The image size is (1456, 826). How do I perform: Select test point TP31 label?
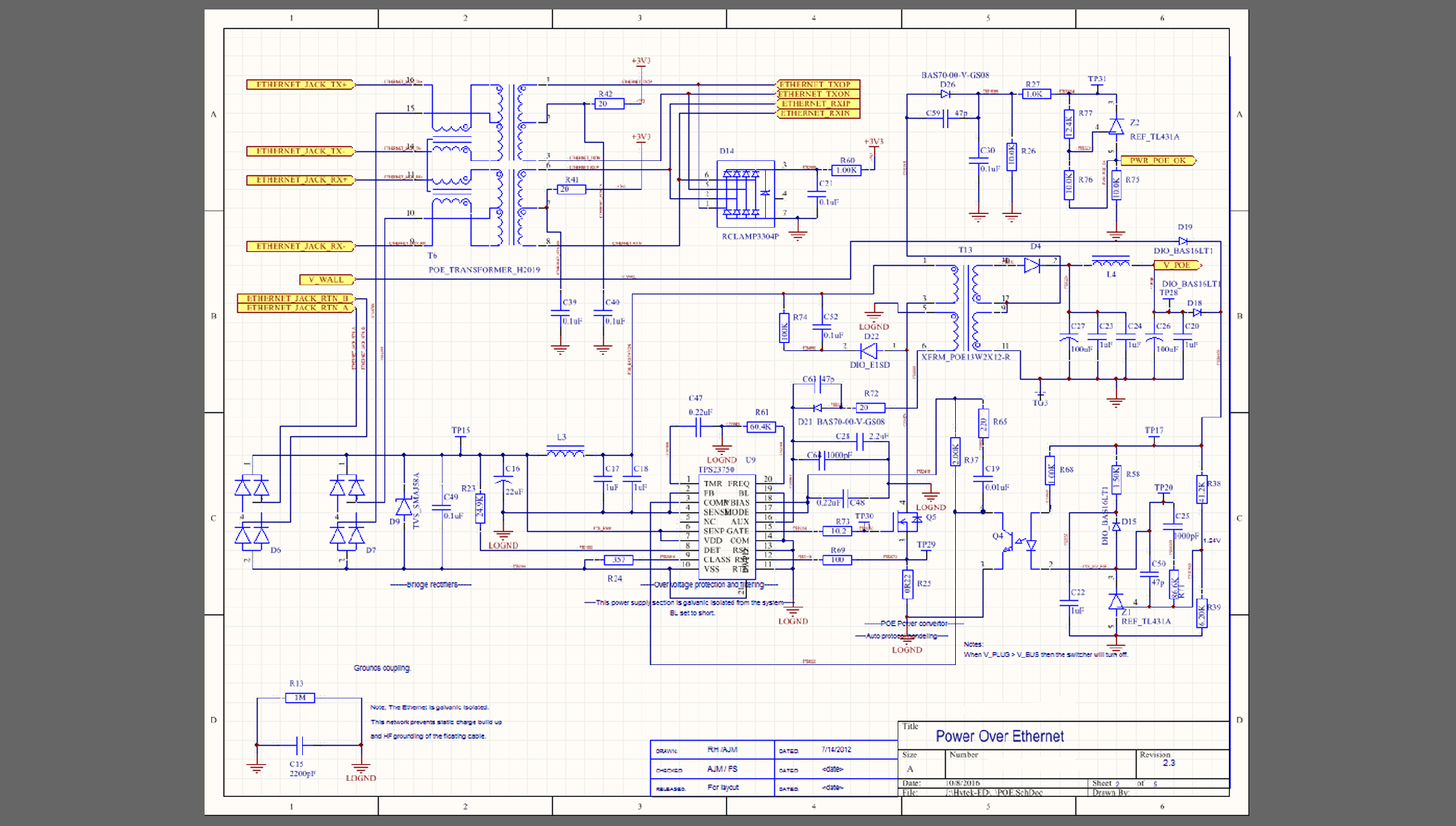click(x=1097, y=79)
